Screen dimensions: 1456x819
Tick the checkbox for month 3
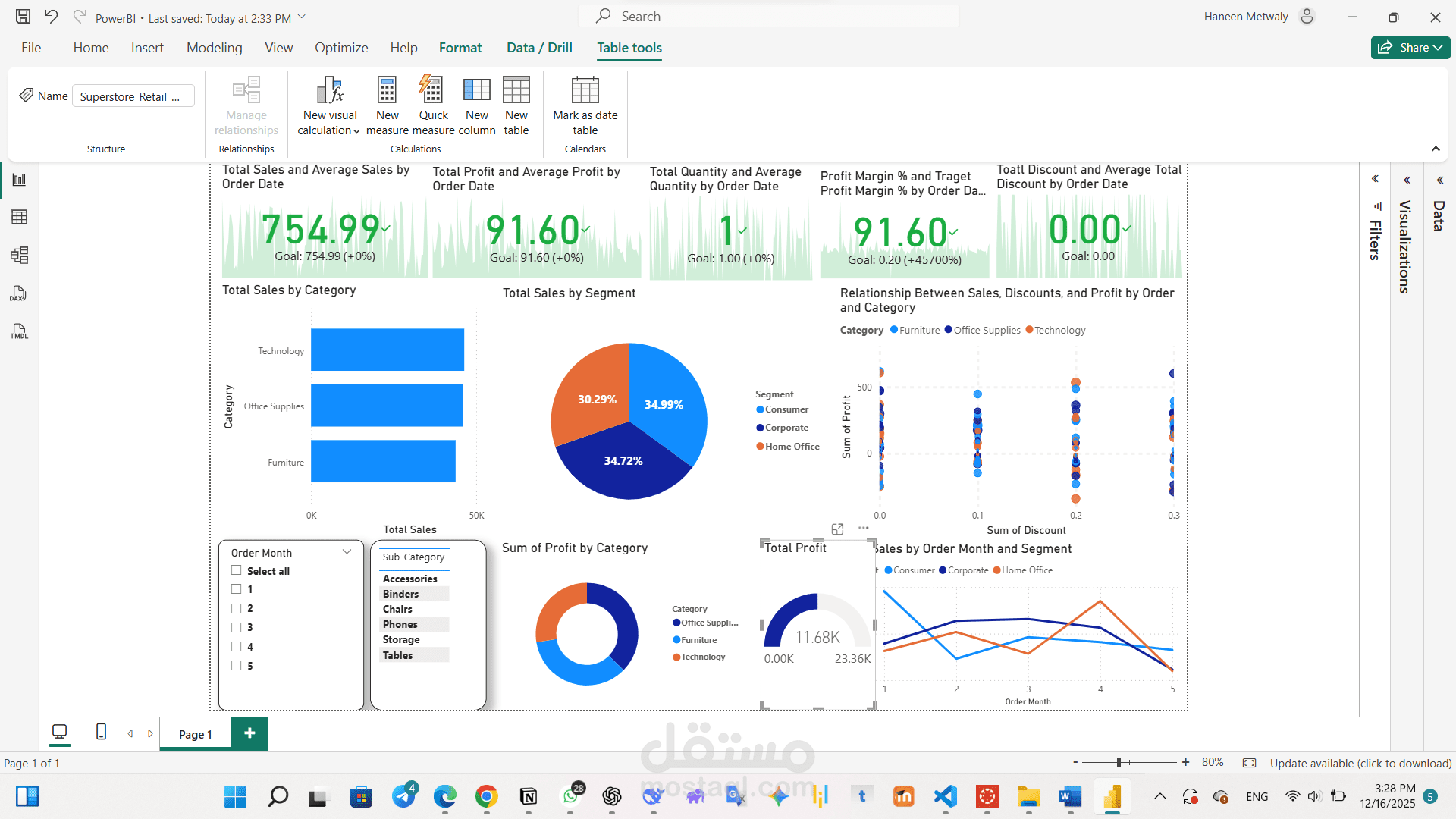(236, 627)
